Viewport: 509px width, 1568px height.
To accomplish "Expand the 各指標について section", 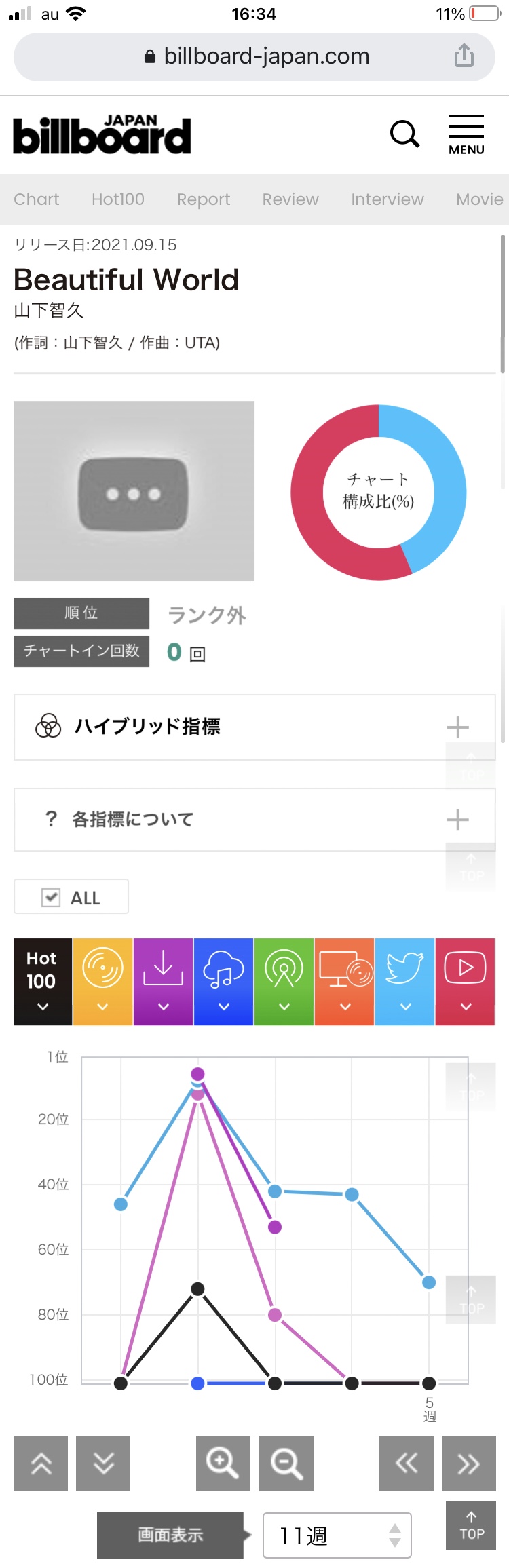I will point(254,820).
